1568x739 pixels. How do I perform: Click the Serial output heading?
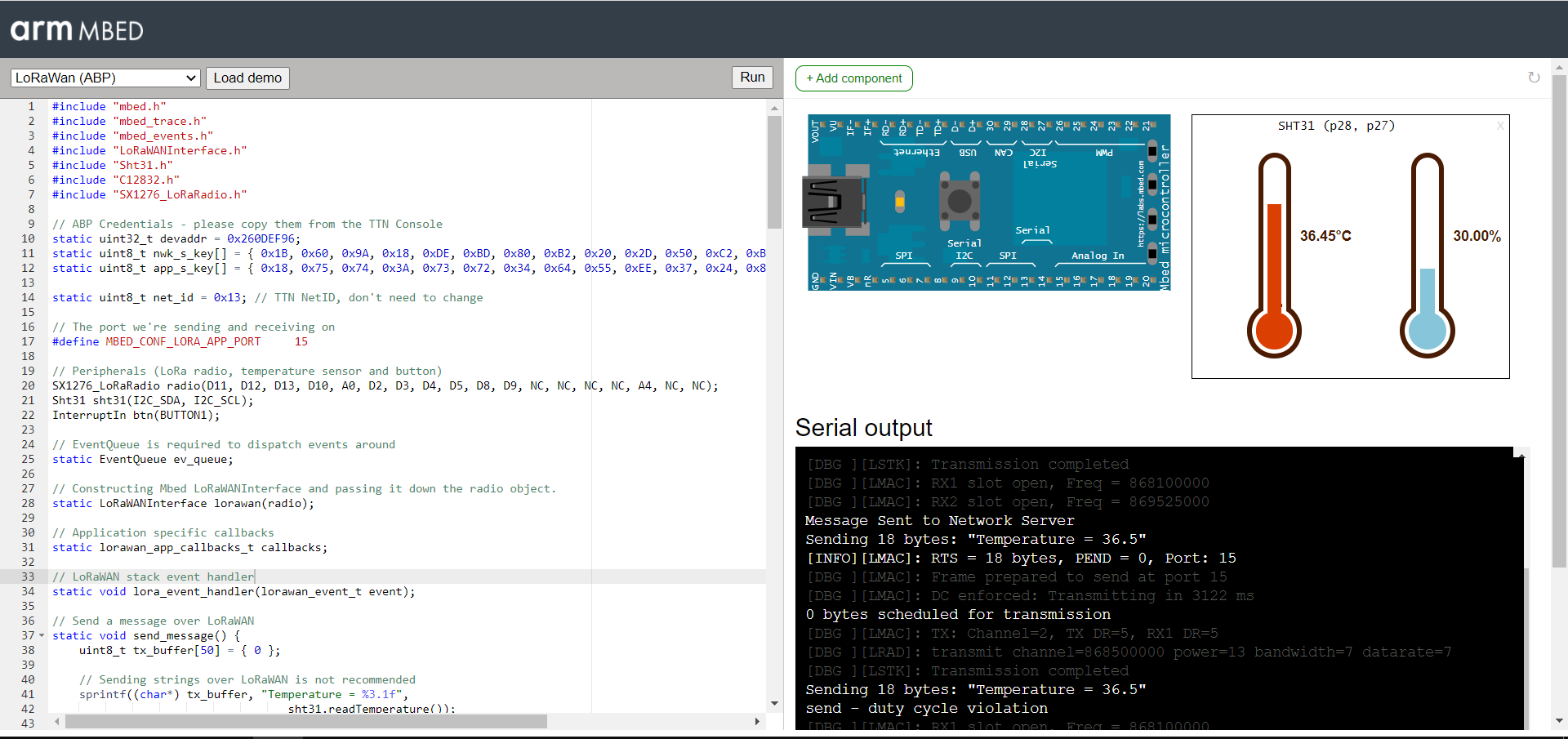point(863,428)
